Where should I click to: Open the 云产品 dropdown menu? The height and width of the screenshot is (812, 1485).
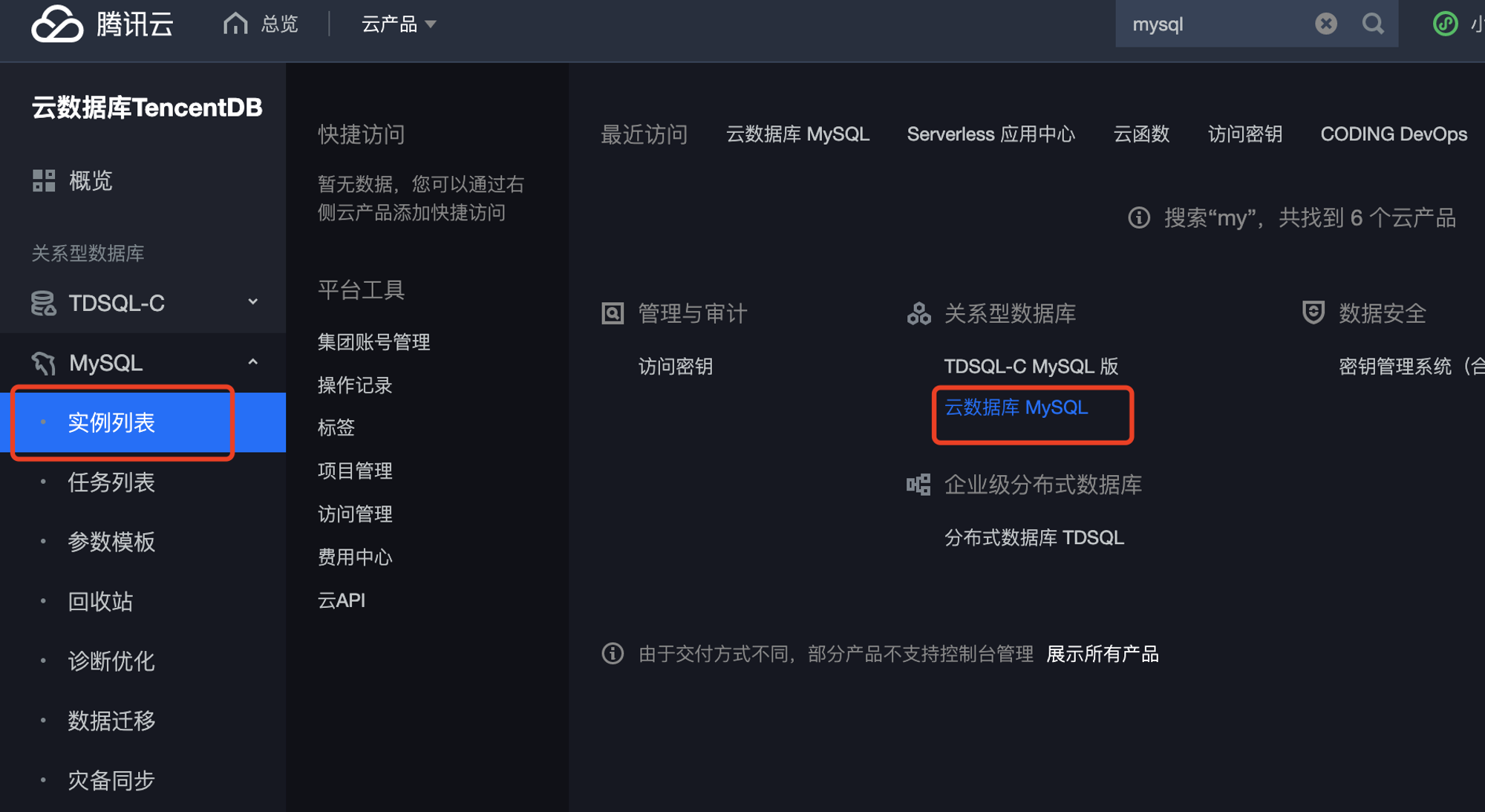(x=398, y=24)
